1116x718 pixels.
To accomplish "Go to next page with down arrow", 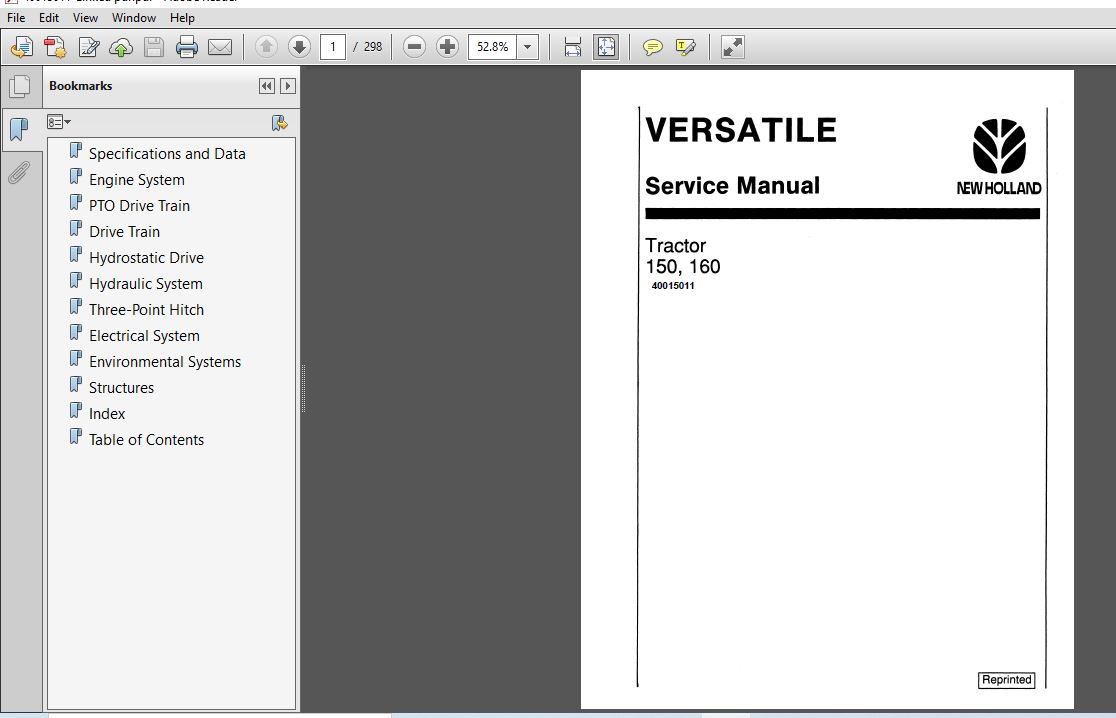I will [299, 47].
